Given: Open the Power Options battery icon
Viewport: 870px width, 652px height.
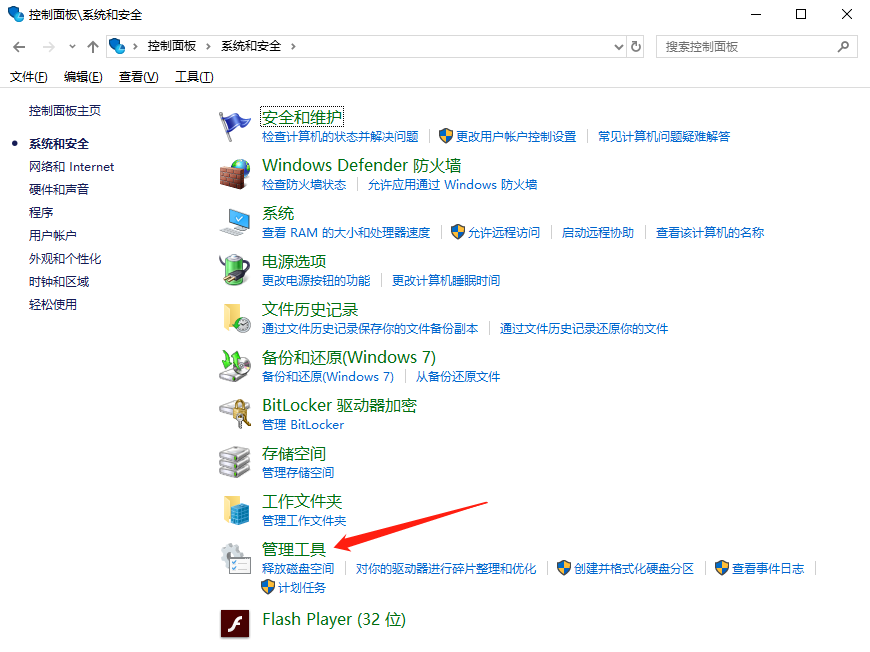Looking at the screenshot, I should click(x=235, y=270).
